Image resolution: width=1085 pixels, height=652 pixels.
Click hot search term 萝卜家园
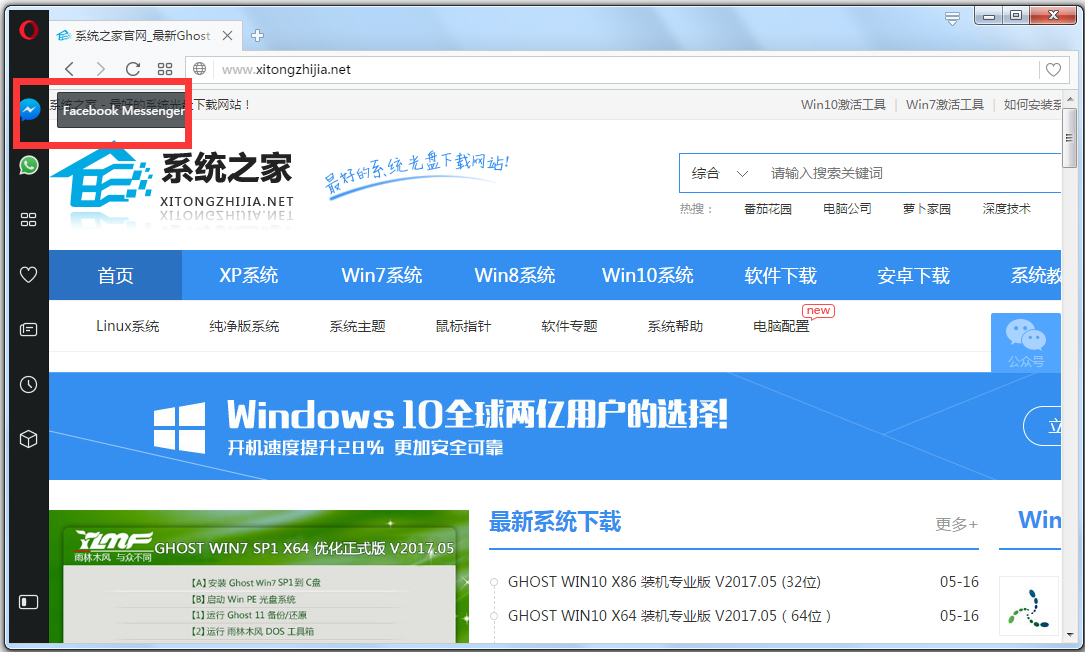tap(927, 208)
